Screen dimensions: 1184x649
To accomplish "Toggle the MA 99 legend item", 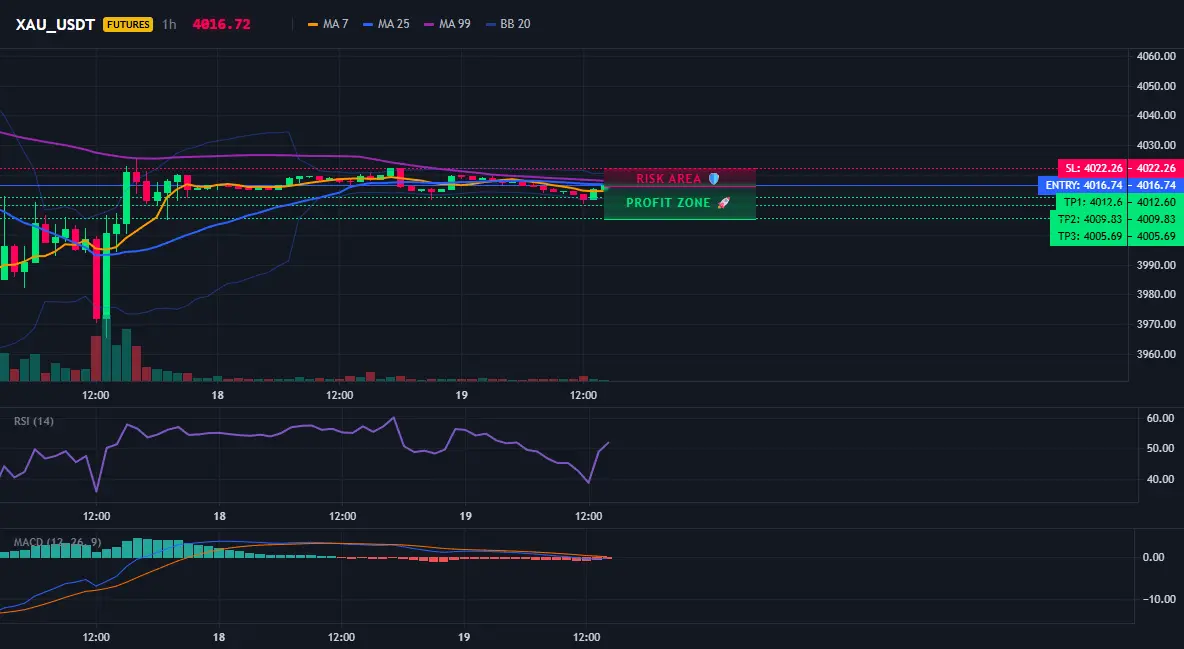I will pyautogui.click(x=447, y=24).
